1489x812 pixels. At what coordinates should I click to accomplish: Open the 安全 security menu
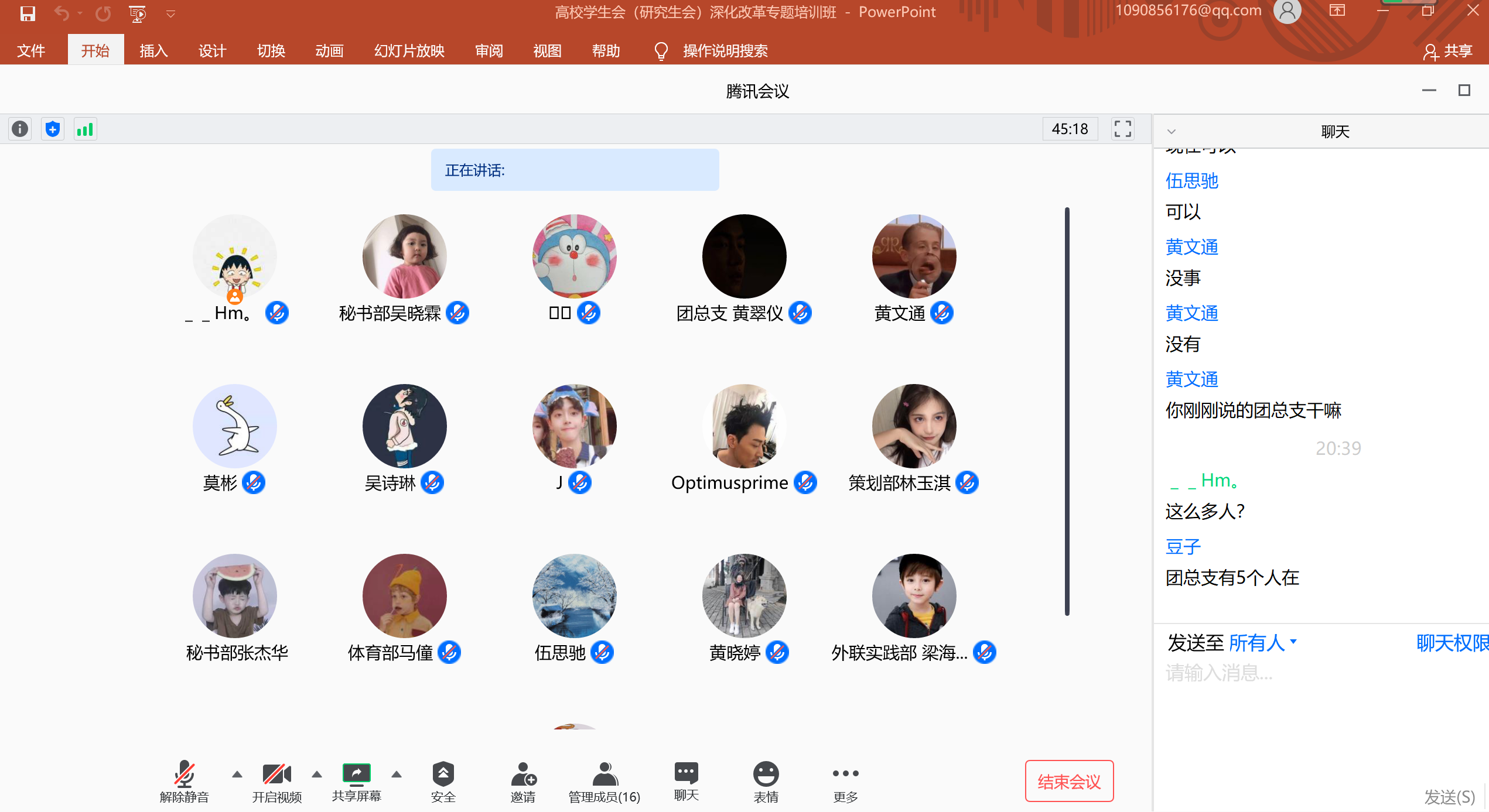(x=443, y=782)
